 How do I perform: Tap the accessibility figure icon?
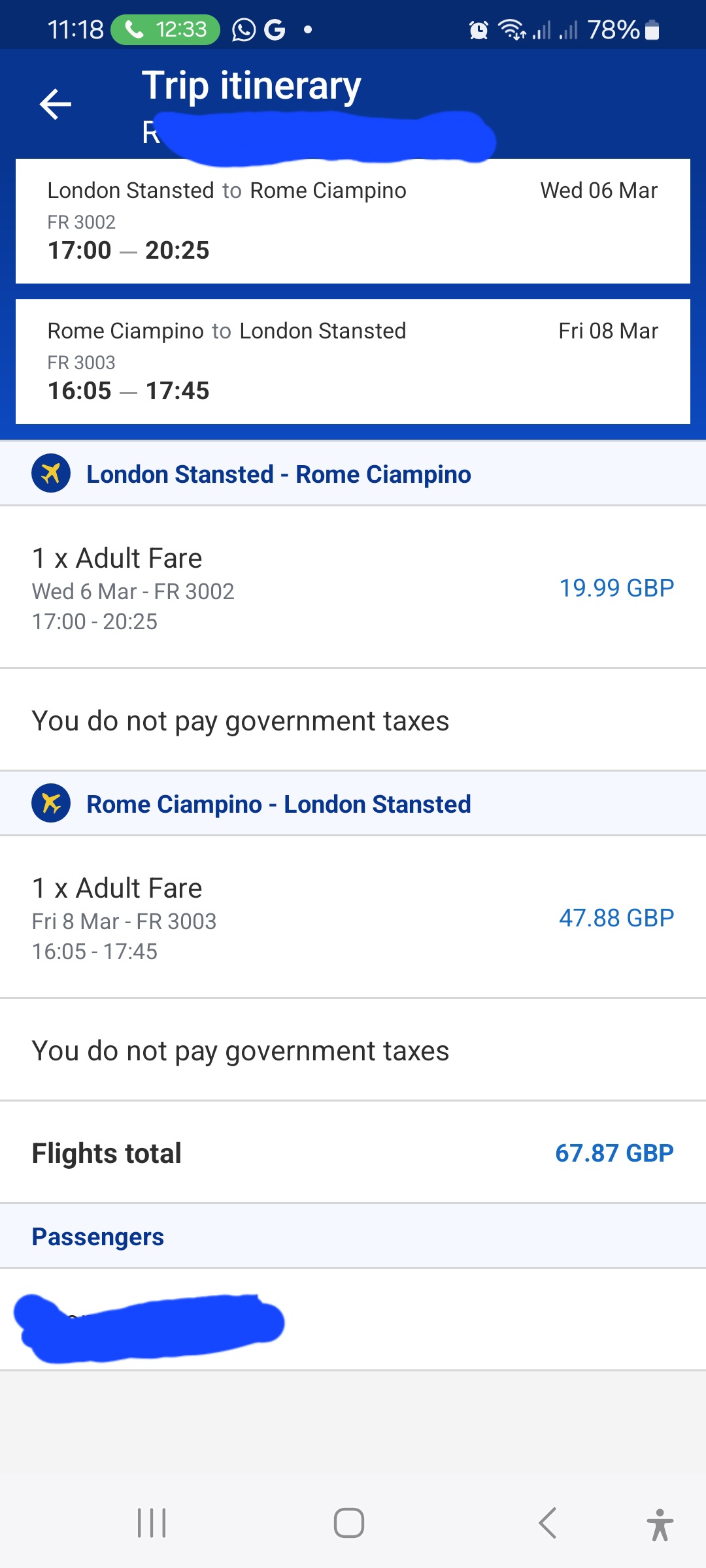coord(660,1524)
